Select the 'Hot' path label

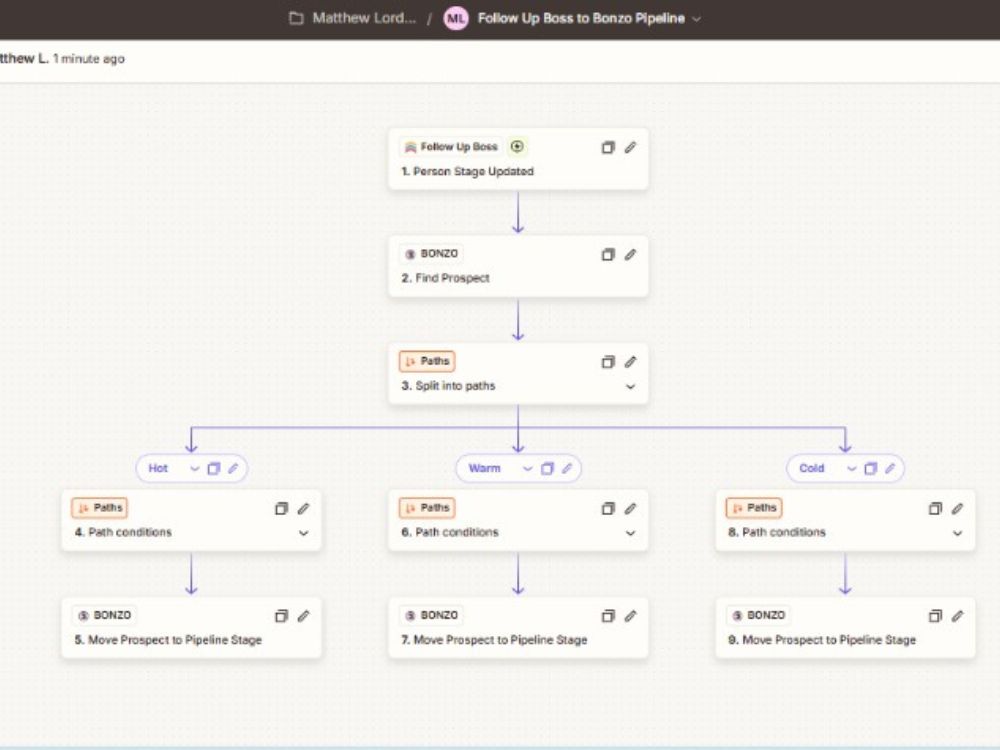tap(158, 469)
